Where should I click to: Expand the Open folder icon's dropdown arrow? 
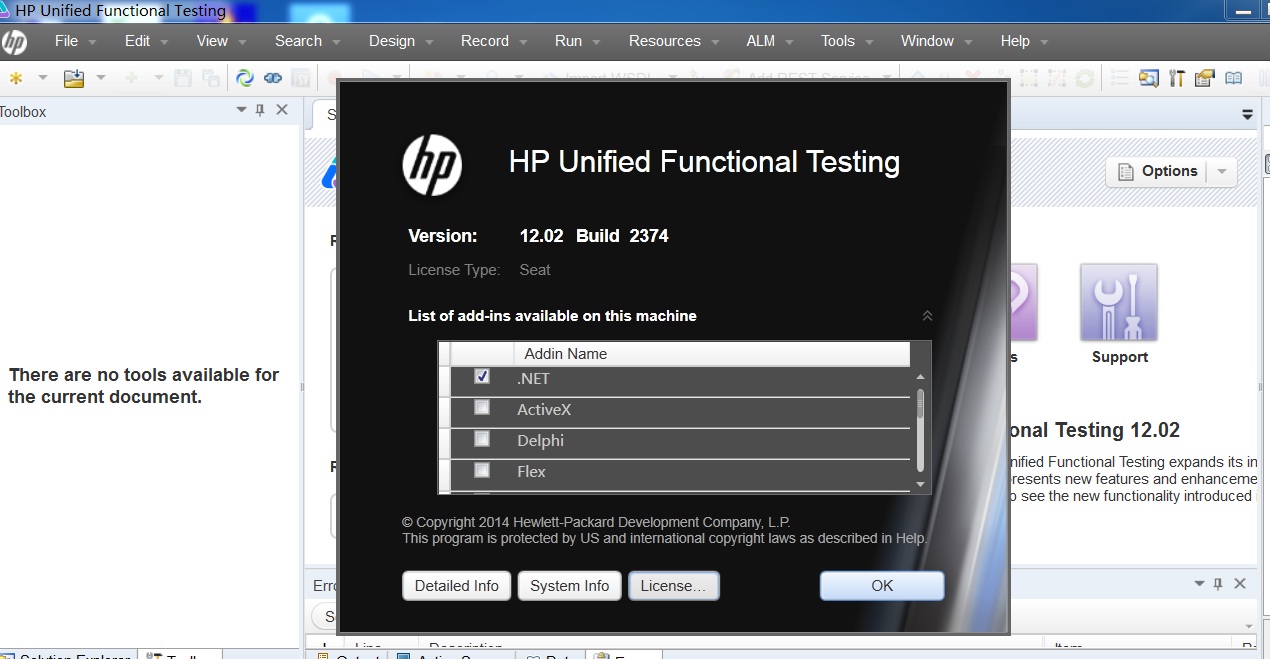(101, 78)
